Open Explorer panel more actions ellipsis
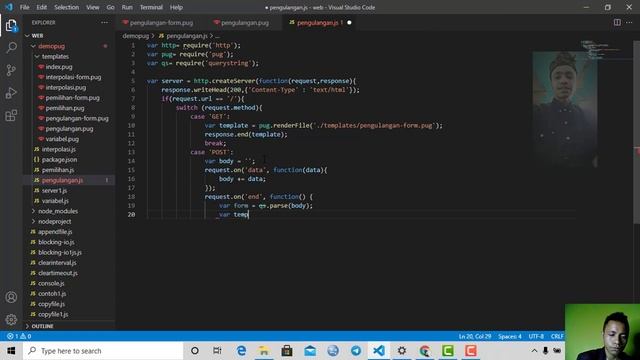This screenshot has width=640, height=360. click(104, 22)
